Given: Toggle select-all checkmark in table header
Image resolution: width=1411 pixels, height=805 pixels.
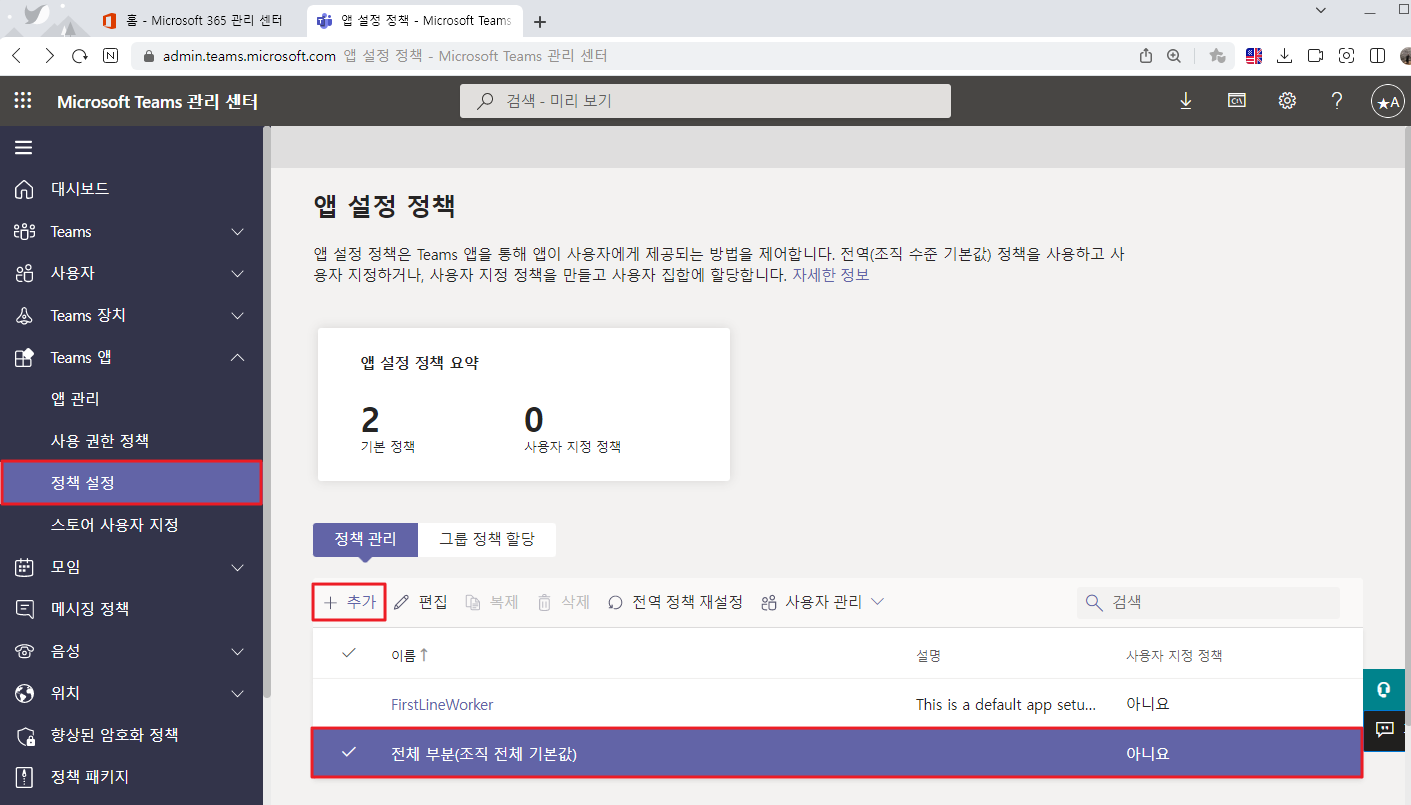Looking at the screenshot, I should click(x=349, y=654).
